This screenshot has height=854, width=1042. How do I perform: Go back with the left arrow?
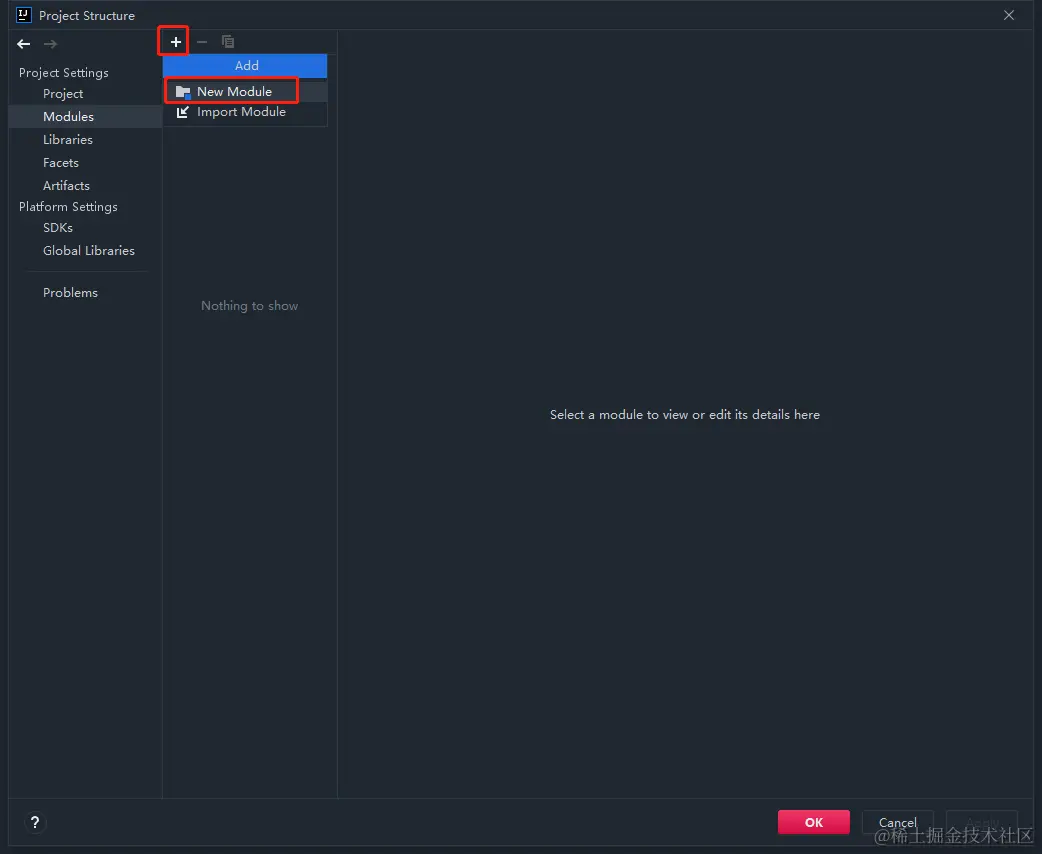click(24, 44)
